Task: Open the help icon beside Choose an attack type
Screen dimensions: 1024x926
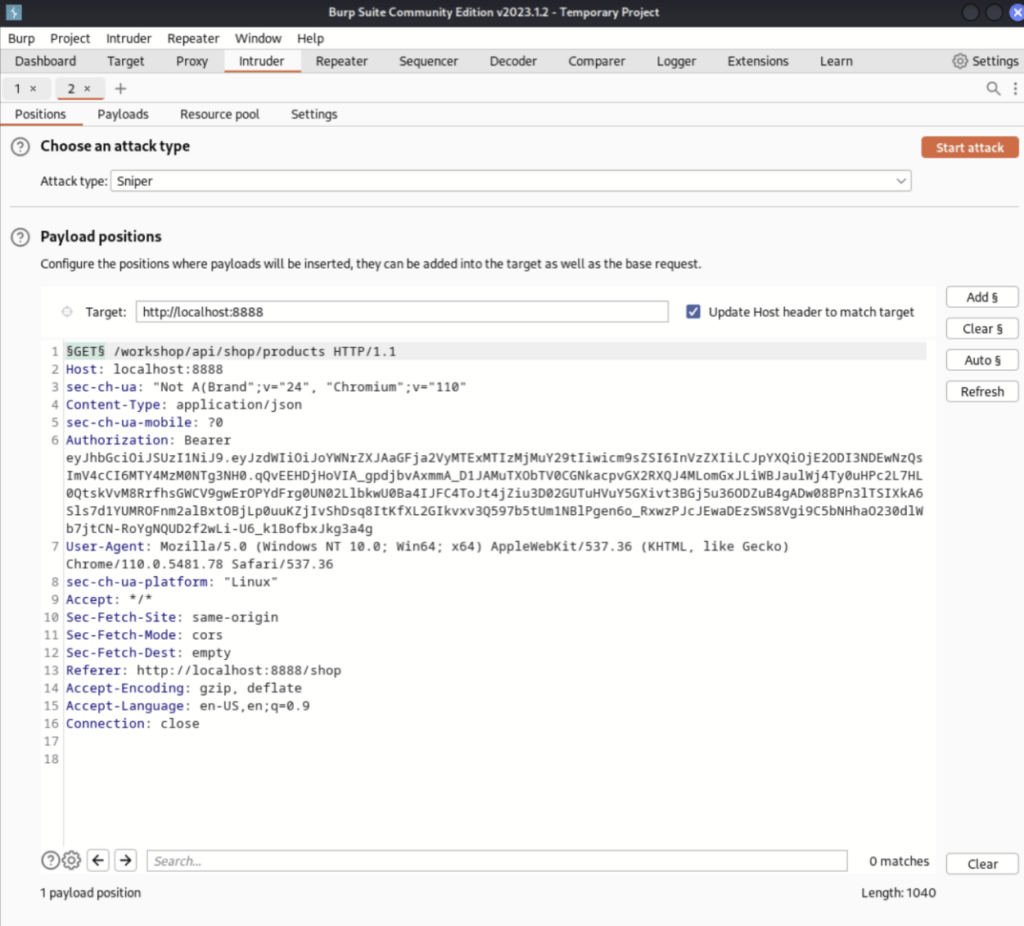Action: (x=19, y=146)
